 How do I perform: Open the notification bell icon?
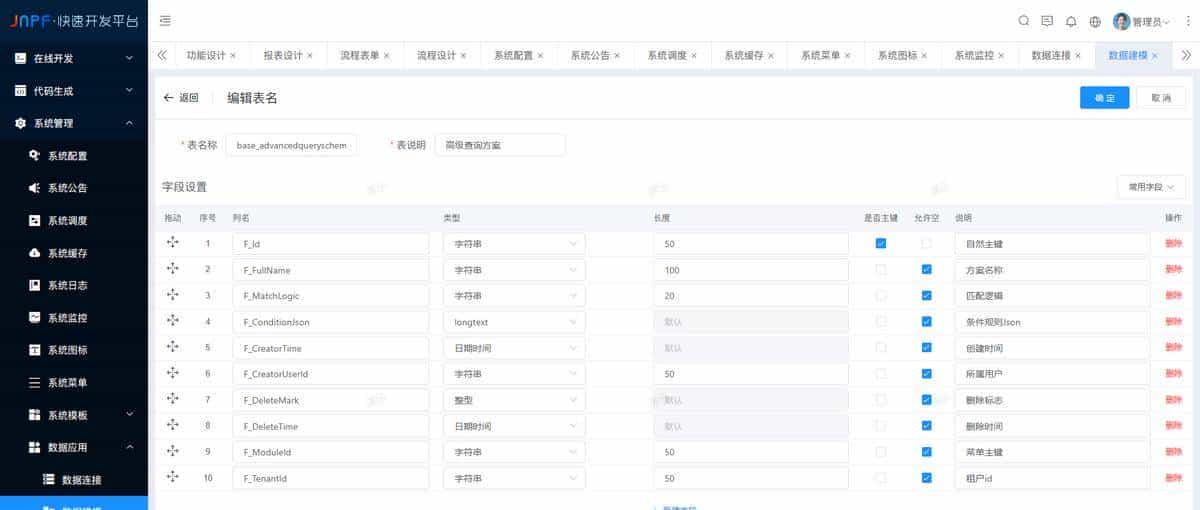(1071, 21)
